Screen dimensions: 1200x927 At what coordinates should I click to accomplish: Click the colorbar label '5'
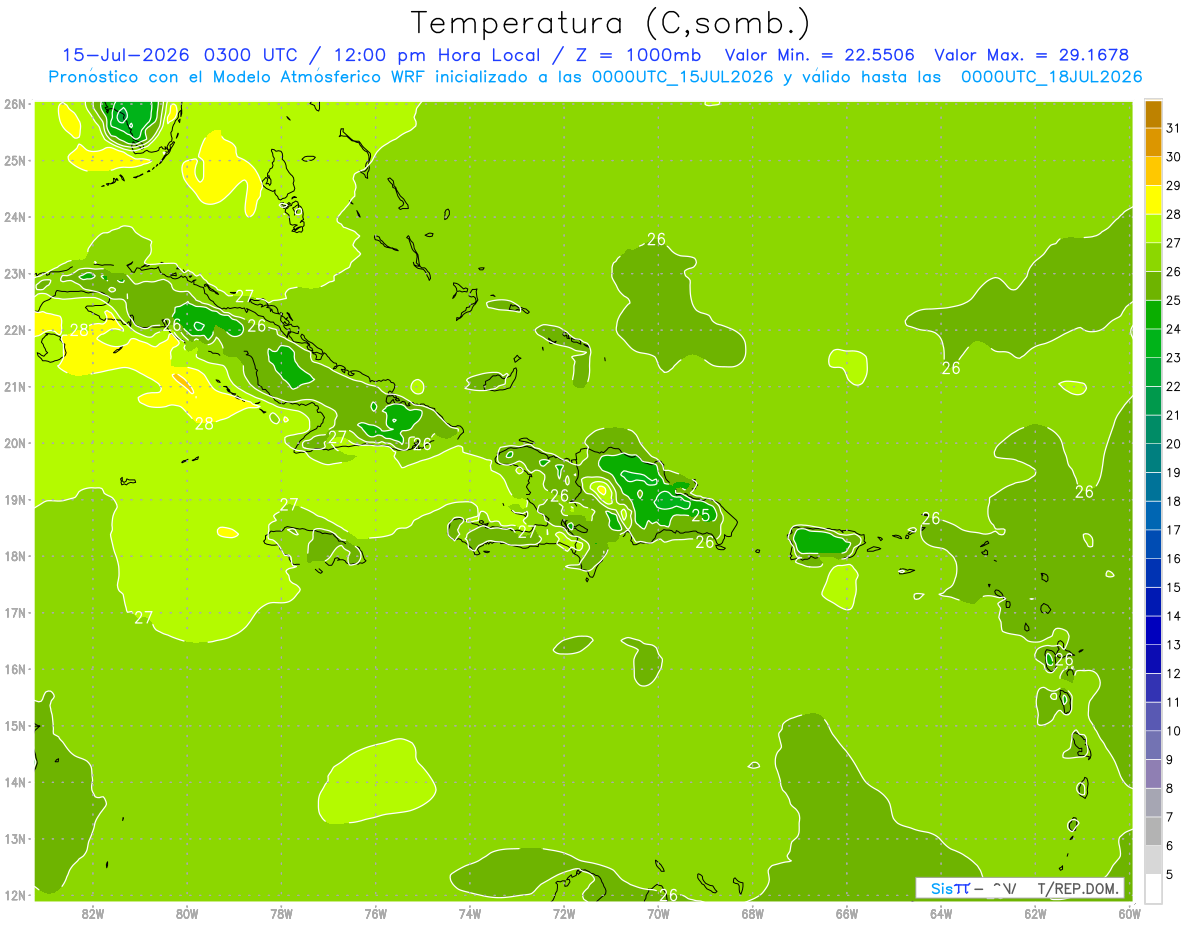coord(1170,874)
